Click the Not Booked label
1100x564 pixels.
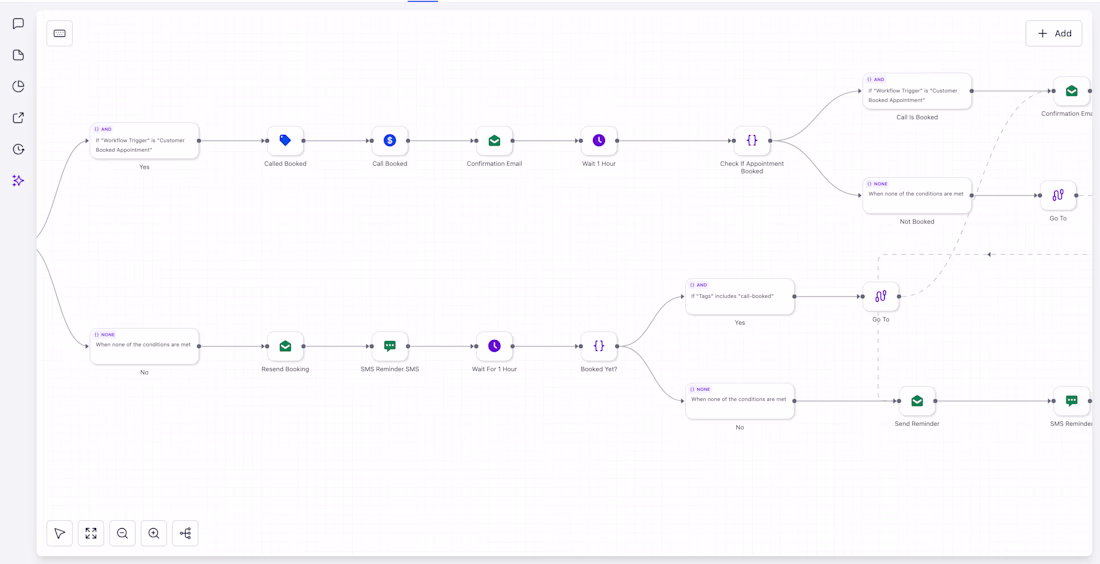click(917, 222)
